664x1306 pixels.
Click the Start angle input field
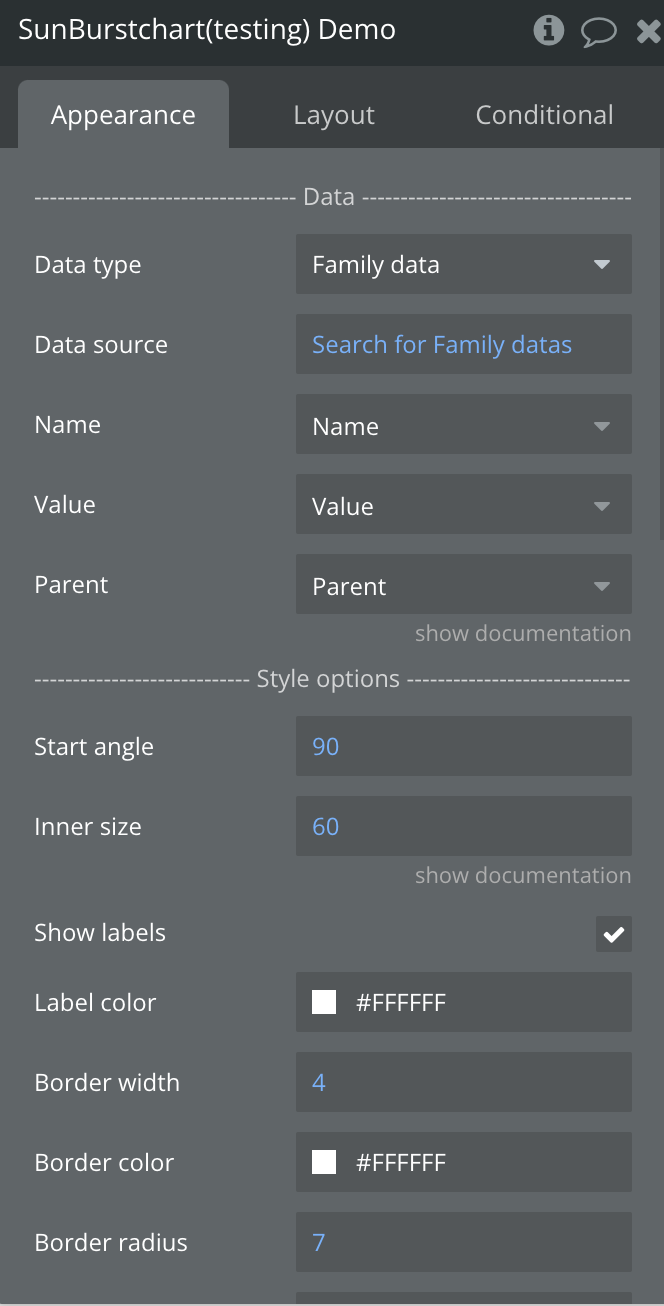[x=463, y=746]
